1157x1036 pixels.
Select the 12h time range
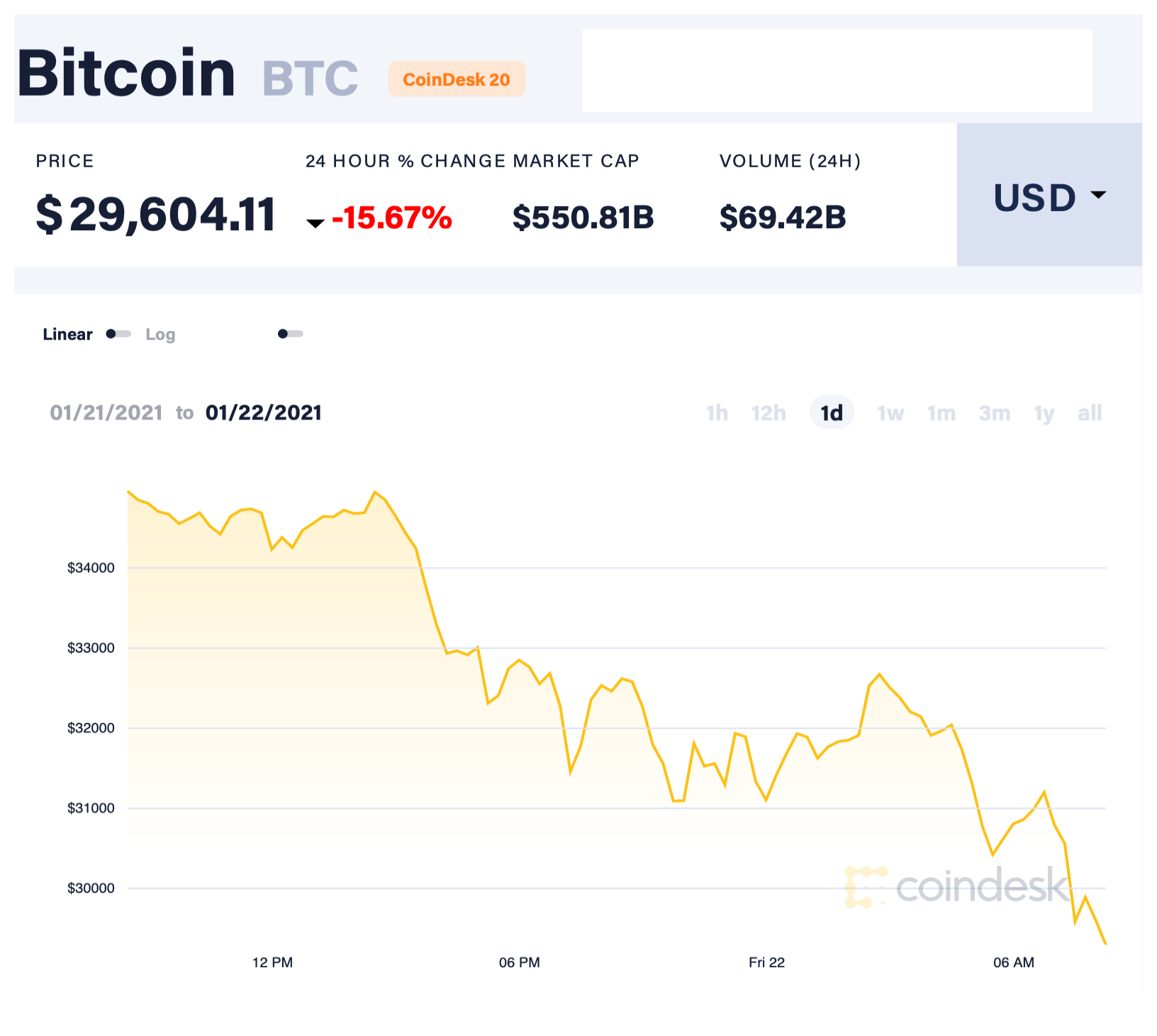click(769, 412)
